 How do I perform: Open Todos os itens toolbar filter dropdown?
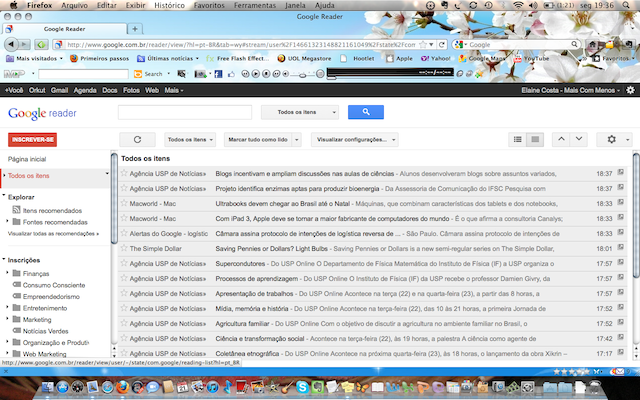tap(190, 140)
